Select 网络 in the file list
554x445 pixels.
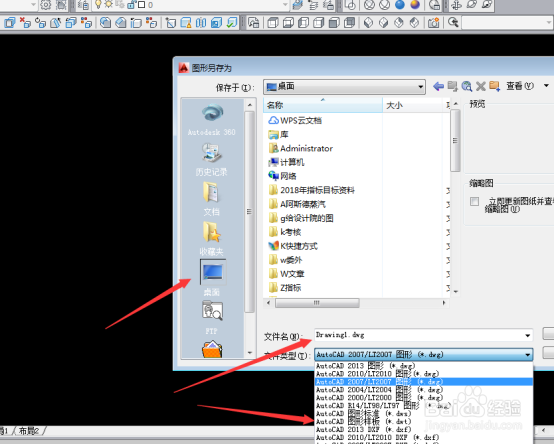click(x=282, y=176)
